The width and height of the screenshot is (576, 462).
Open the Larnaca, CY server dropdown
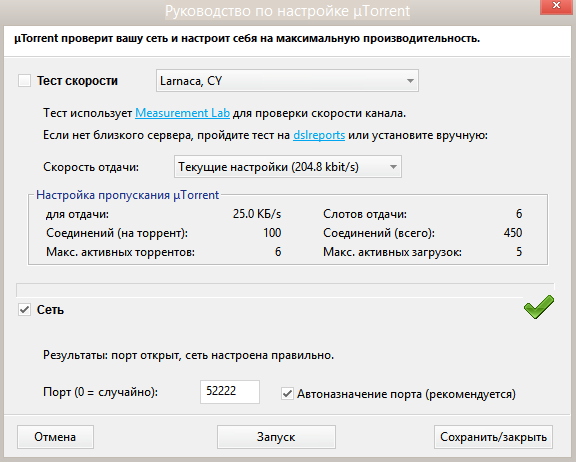pos(287,81)
